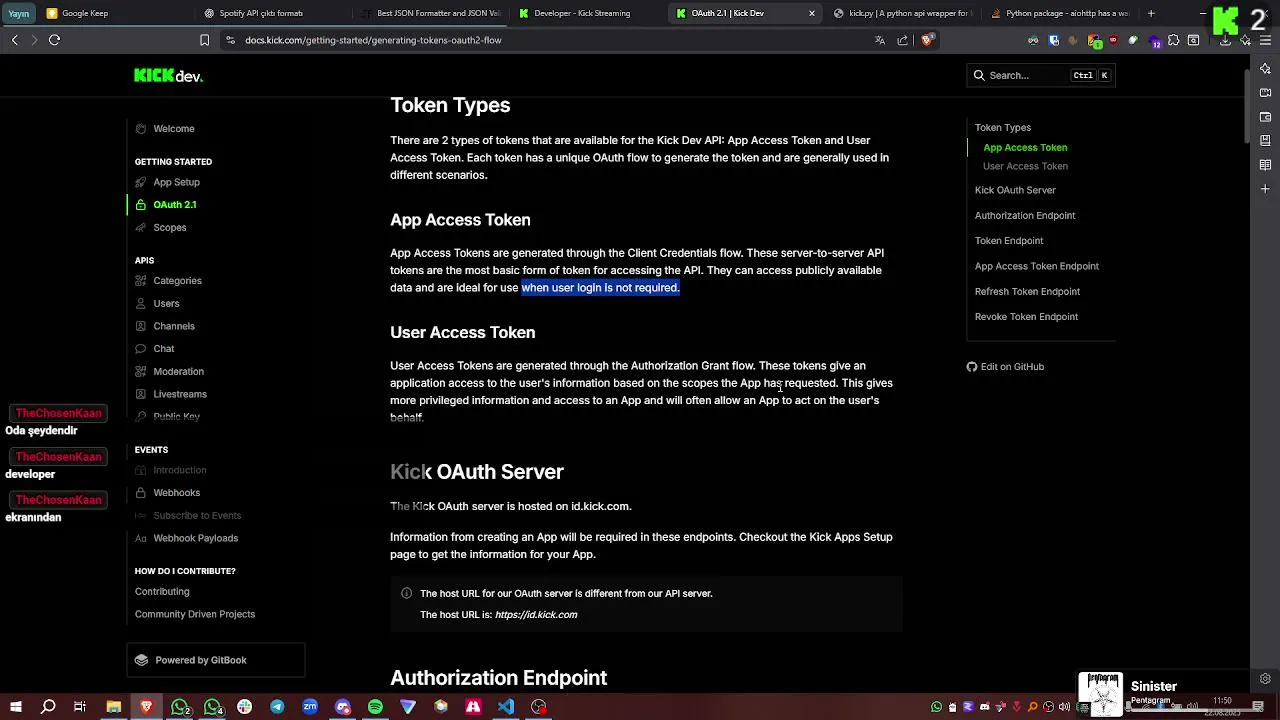Open Visual Studio Code from the taskbar
Image resolution: width=1280 pixels, height=720 pixels.
pos(506,707)
